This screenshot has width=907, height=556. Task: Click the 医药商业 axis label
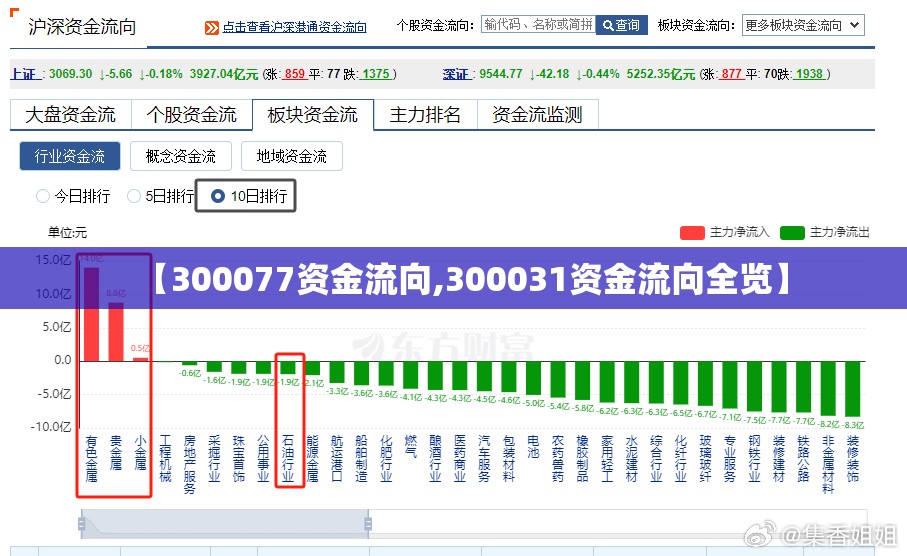point(460,459)
